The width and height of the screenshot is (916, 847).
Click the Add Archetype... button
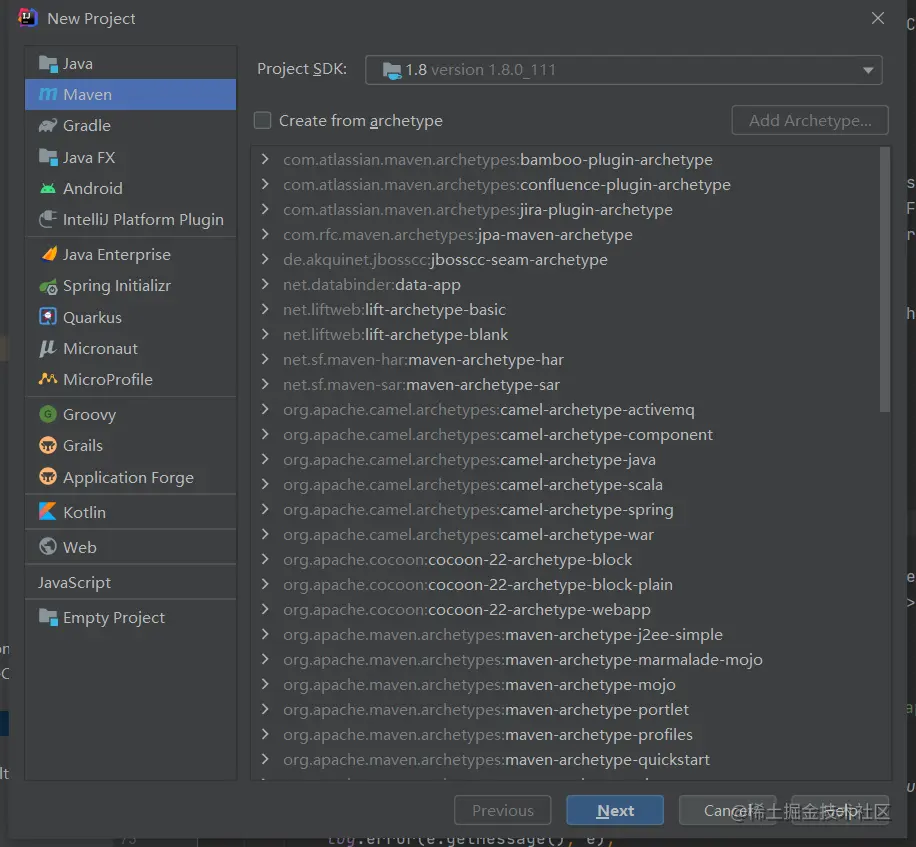810,120
